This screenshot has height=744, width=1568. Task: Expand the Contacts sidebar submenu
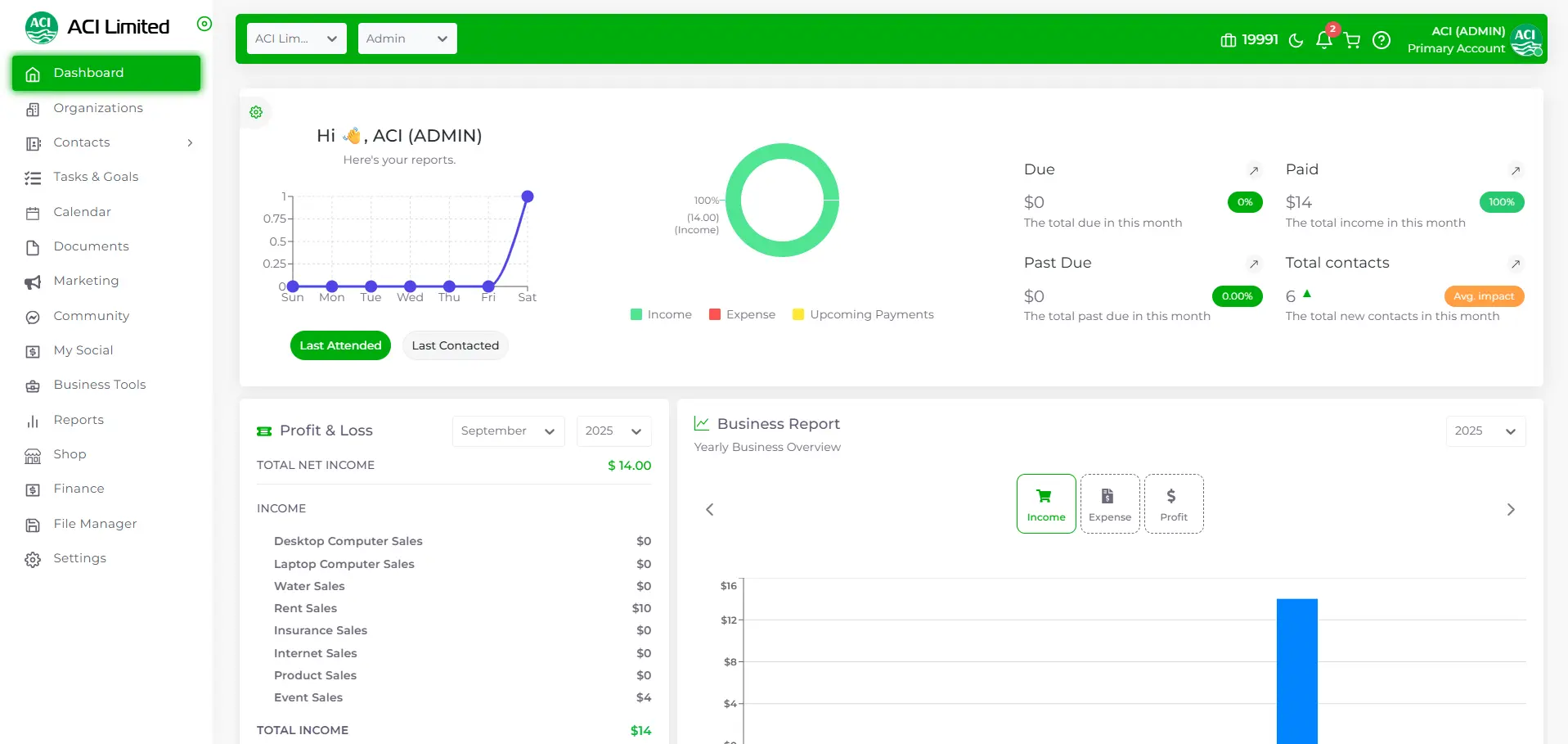[x=190, y=143]
